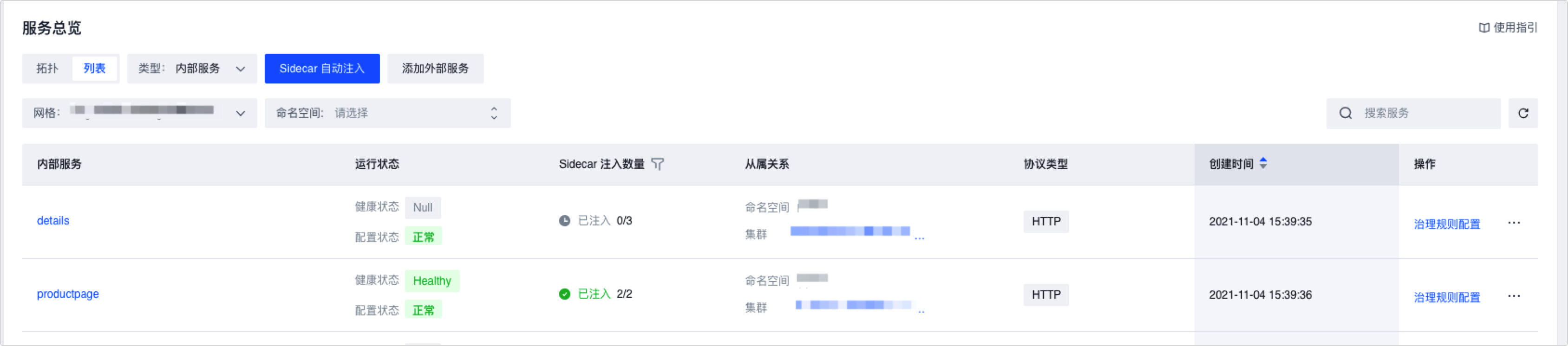Click the refresh icon beside search
Image resolution: width=1568 pixels, height=346 pixels.
tap(1522, 113)
